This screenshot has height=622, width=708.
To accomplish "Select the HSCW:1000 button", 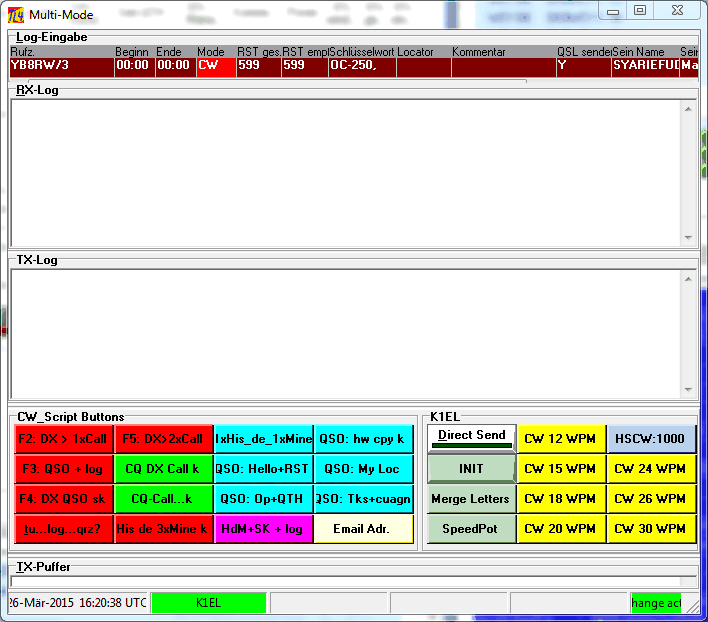I will pos(651,439).
